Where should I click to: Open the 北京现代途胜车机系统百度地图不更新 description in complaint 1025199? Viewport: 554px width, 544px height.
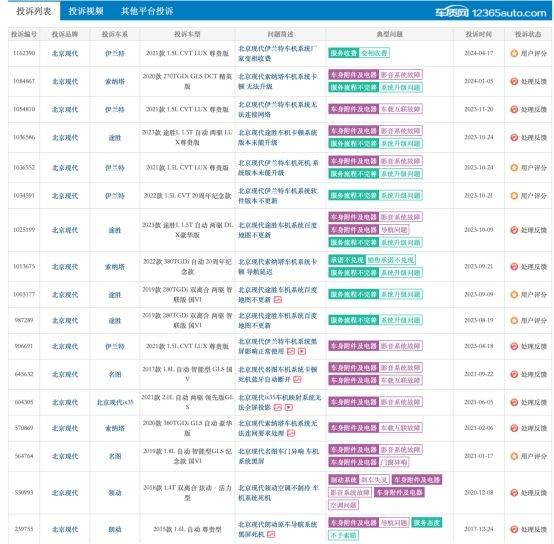(278, 230)
